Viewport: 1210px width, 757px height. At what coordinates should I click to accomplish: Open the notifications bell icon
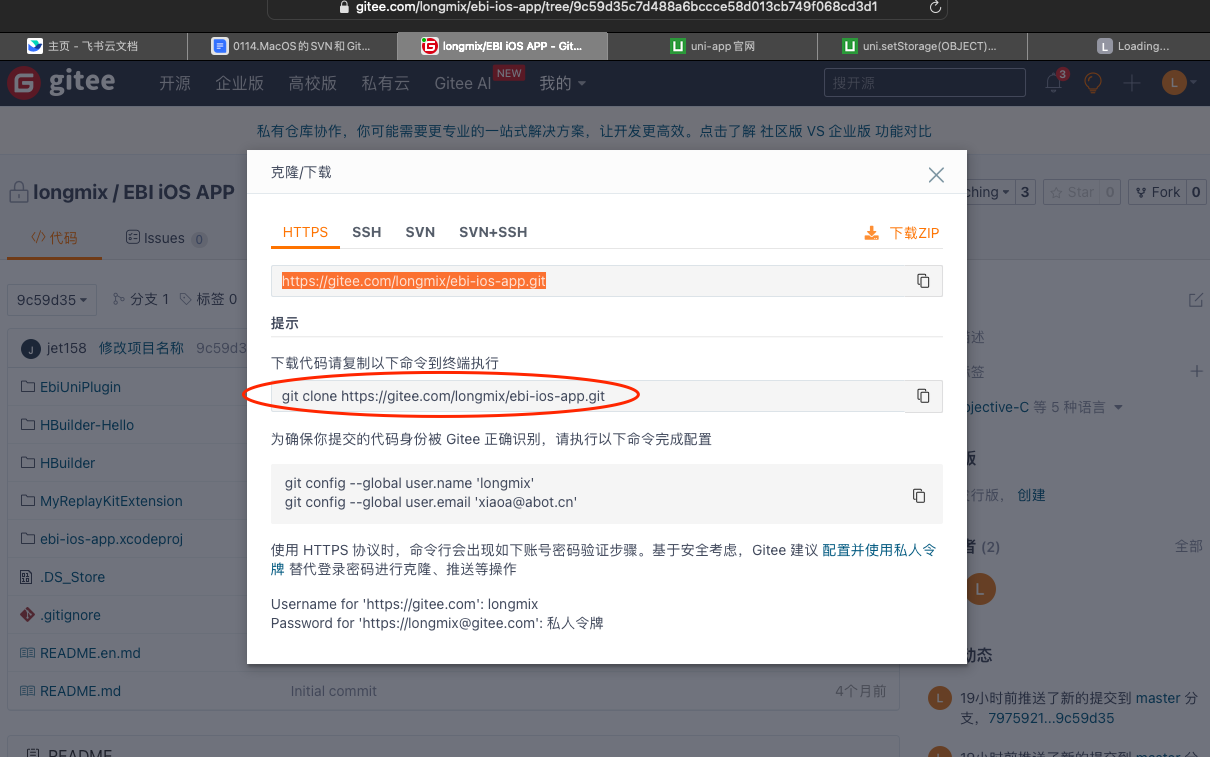[1054, 83]
